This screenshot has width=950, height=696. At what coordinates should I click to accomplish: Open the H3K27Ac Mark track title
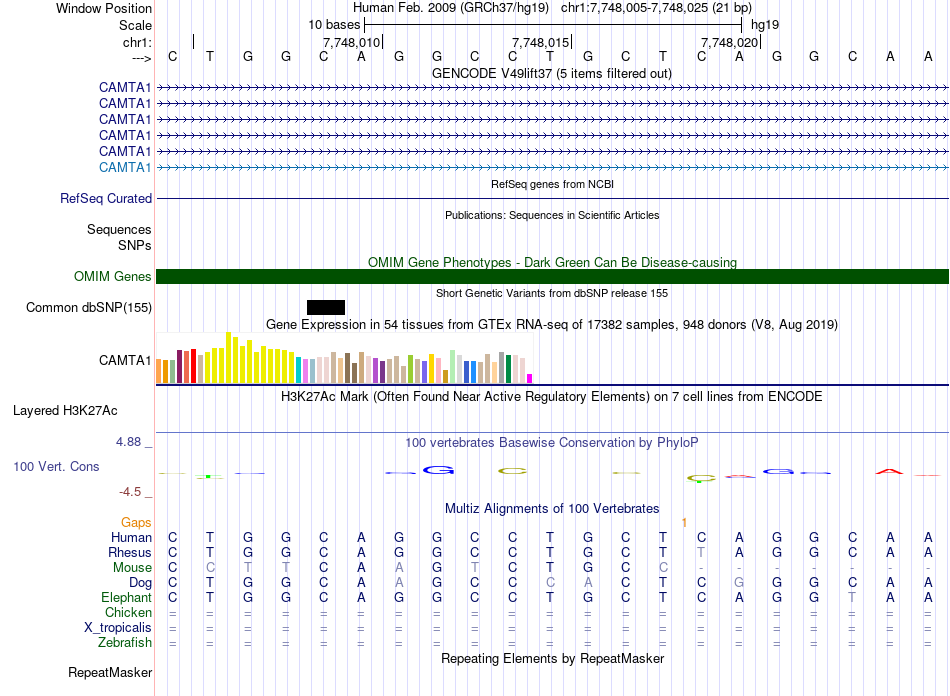pyautogui.click(x=551, y=396)
